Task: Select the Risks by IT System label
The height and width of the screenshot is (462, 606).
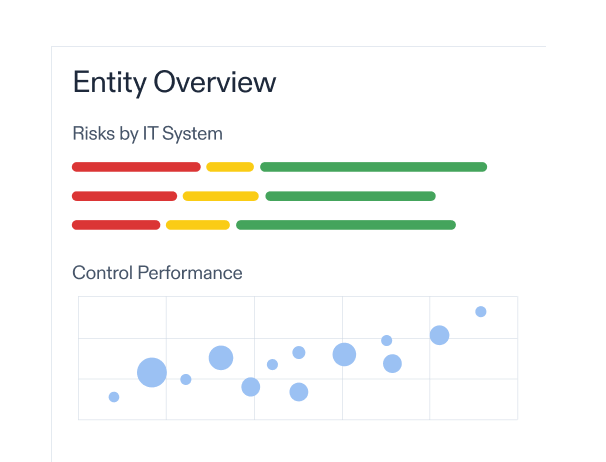Action: 147,134
